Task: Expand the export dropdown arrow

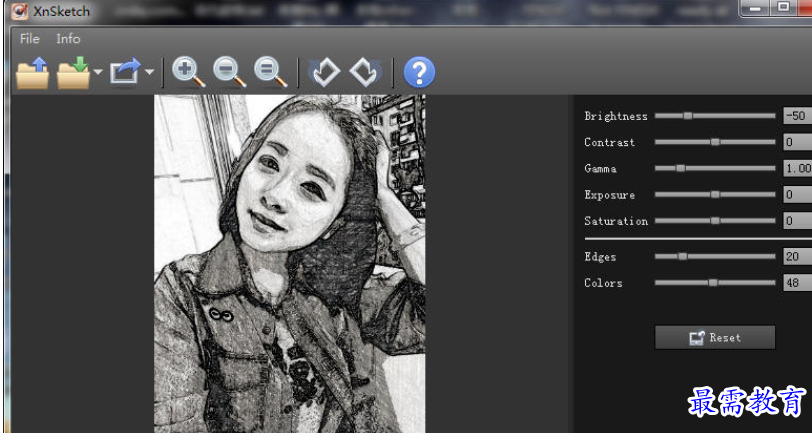Action: click(149, 72)
